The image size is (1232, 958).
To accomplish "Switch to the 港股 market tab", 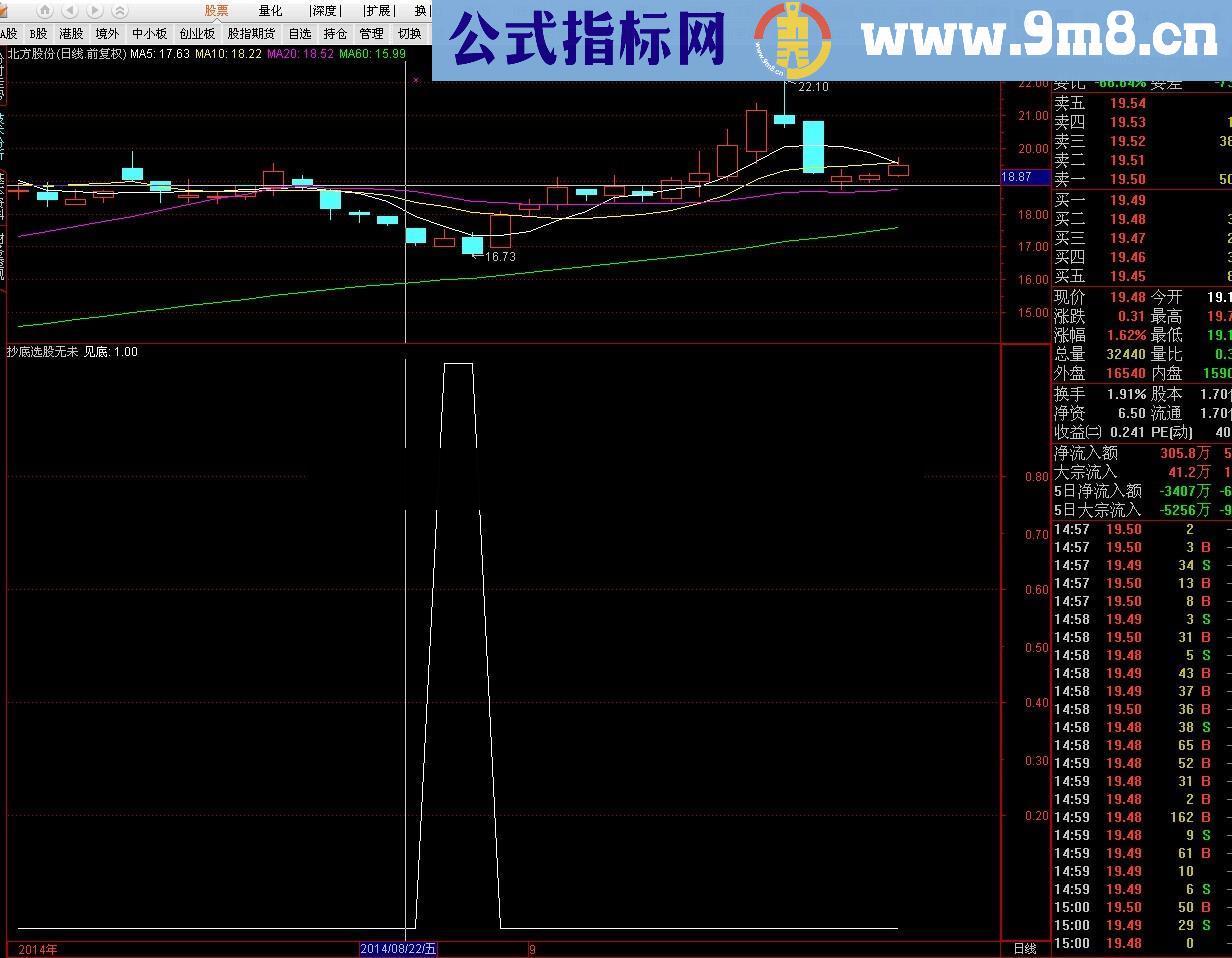I will tap(73, 32).
